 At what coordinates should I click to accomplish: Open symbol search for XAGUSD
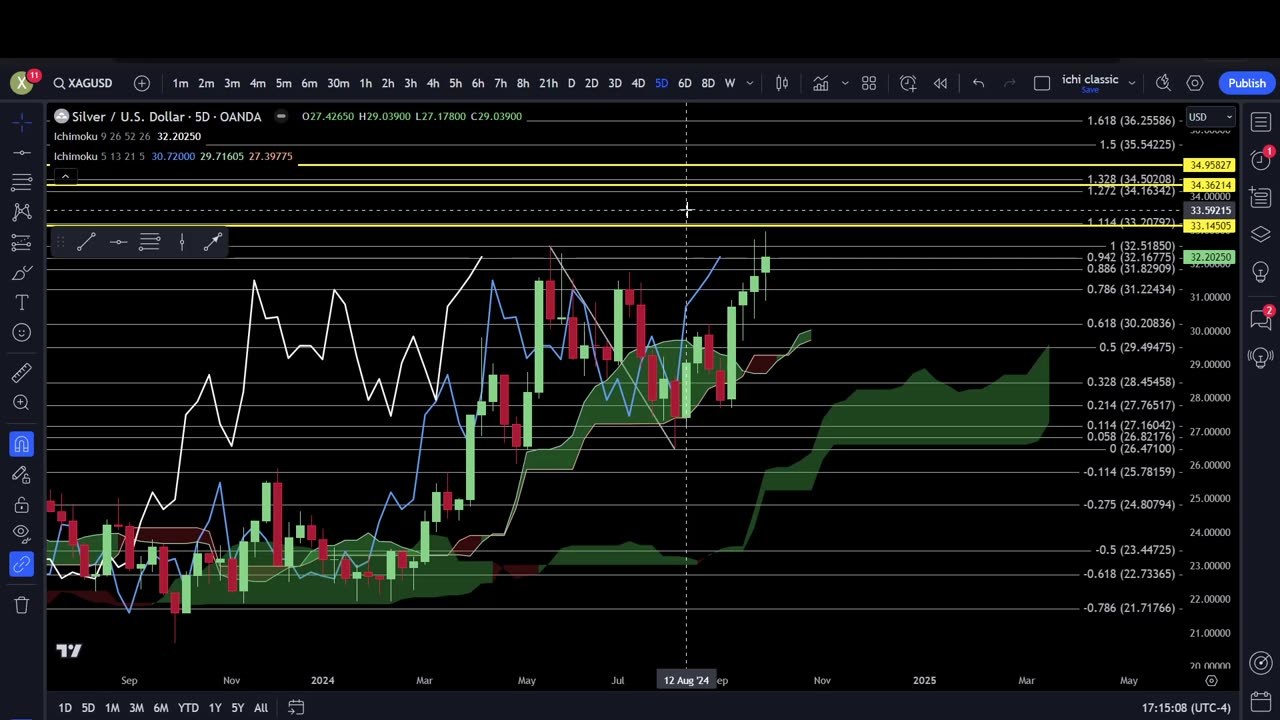83,83
